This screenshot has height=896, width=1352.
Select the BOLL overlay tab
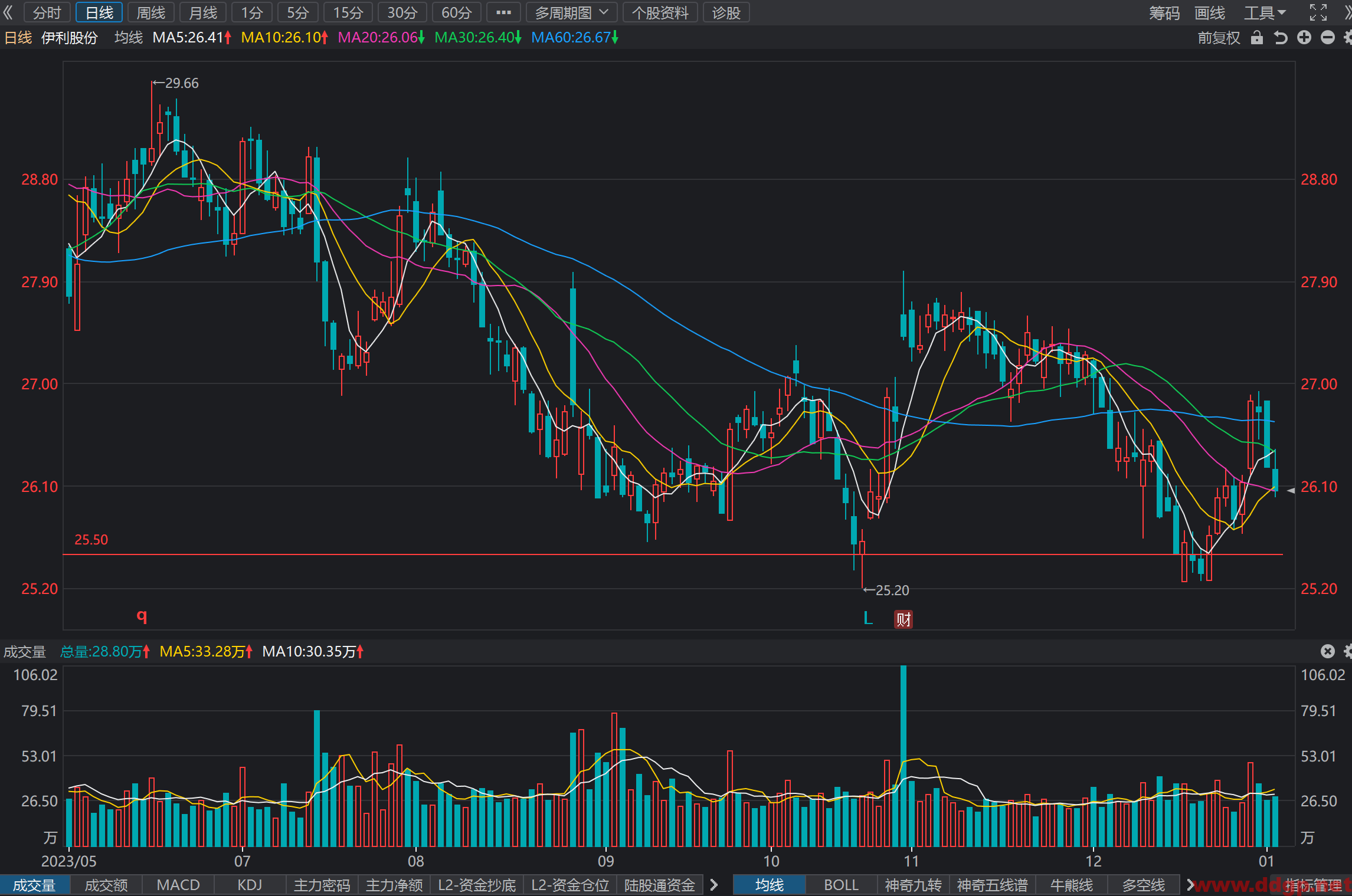(841, 885)
